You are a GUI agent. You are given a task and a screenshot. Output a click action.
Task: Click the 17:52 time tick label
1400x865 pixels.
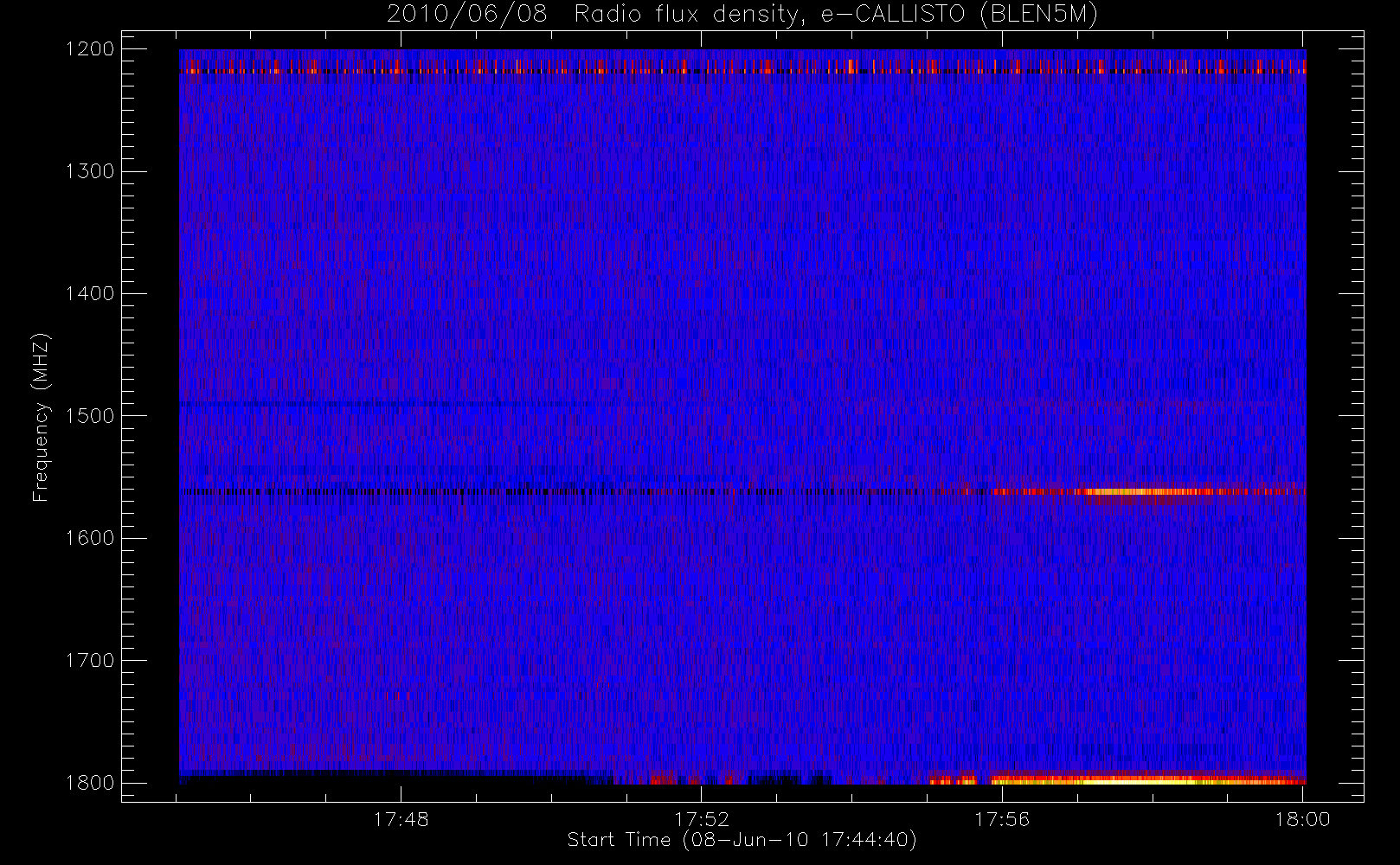tap(702, 819)
